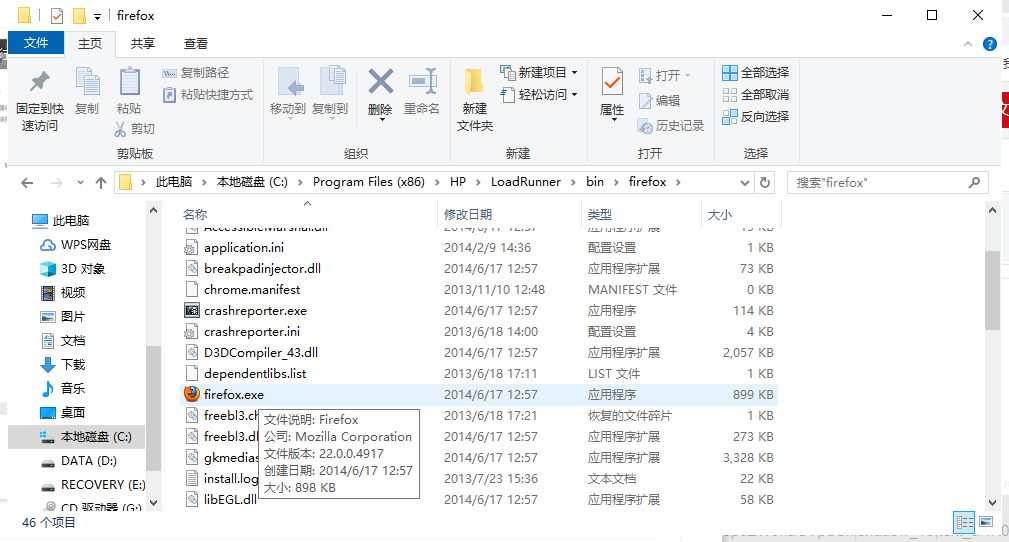The image size is (1009, 542).
Task: Open address bar history dropdown
Action: point(745,183)
